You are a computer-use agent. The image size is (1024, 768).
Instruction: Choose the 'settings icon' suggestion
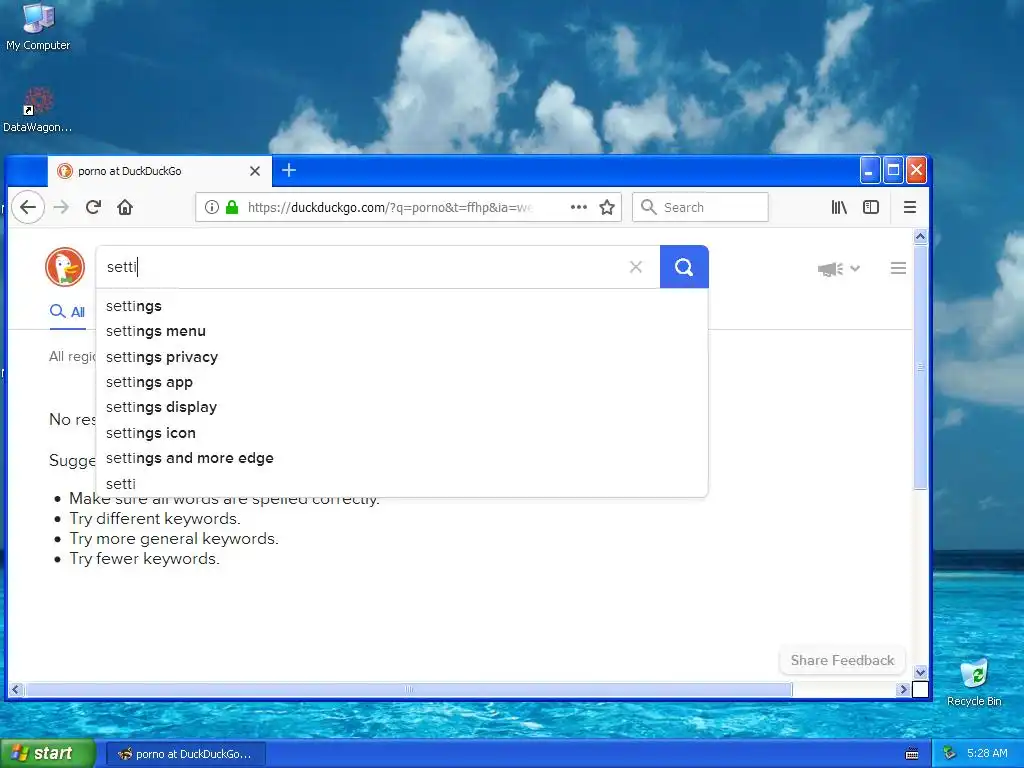click(402, 433)
